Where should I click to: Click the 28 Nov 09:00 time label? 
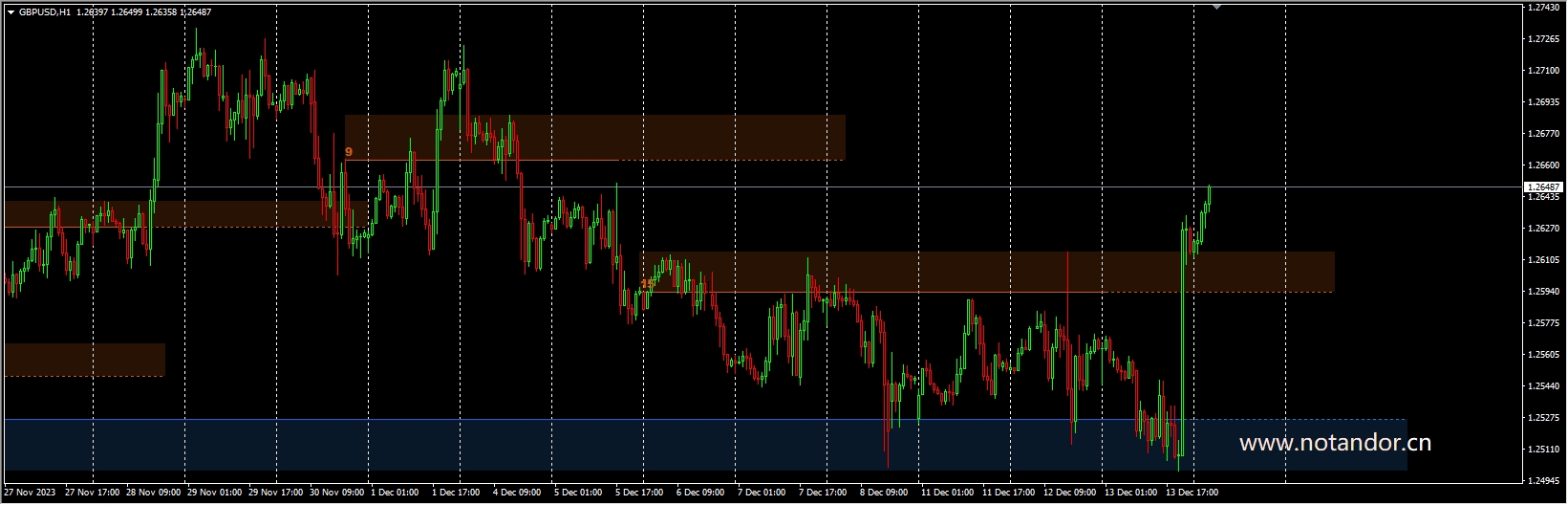154,494
